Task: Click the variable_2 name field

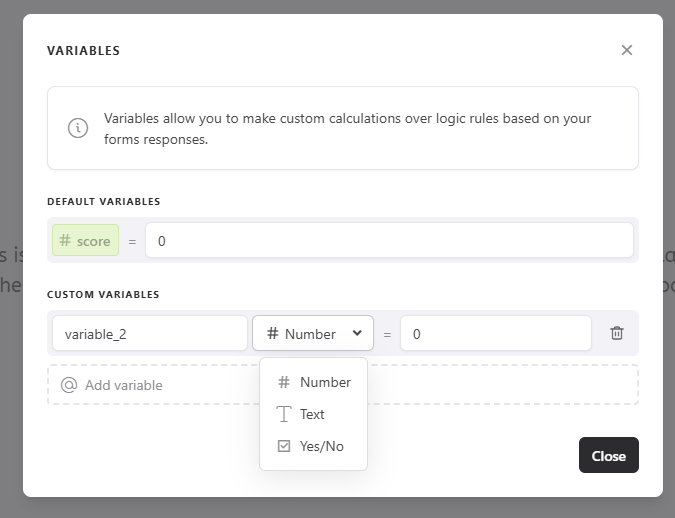Action: click(x=149, y=334)
